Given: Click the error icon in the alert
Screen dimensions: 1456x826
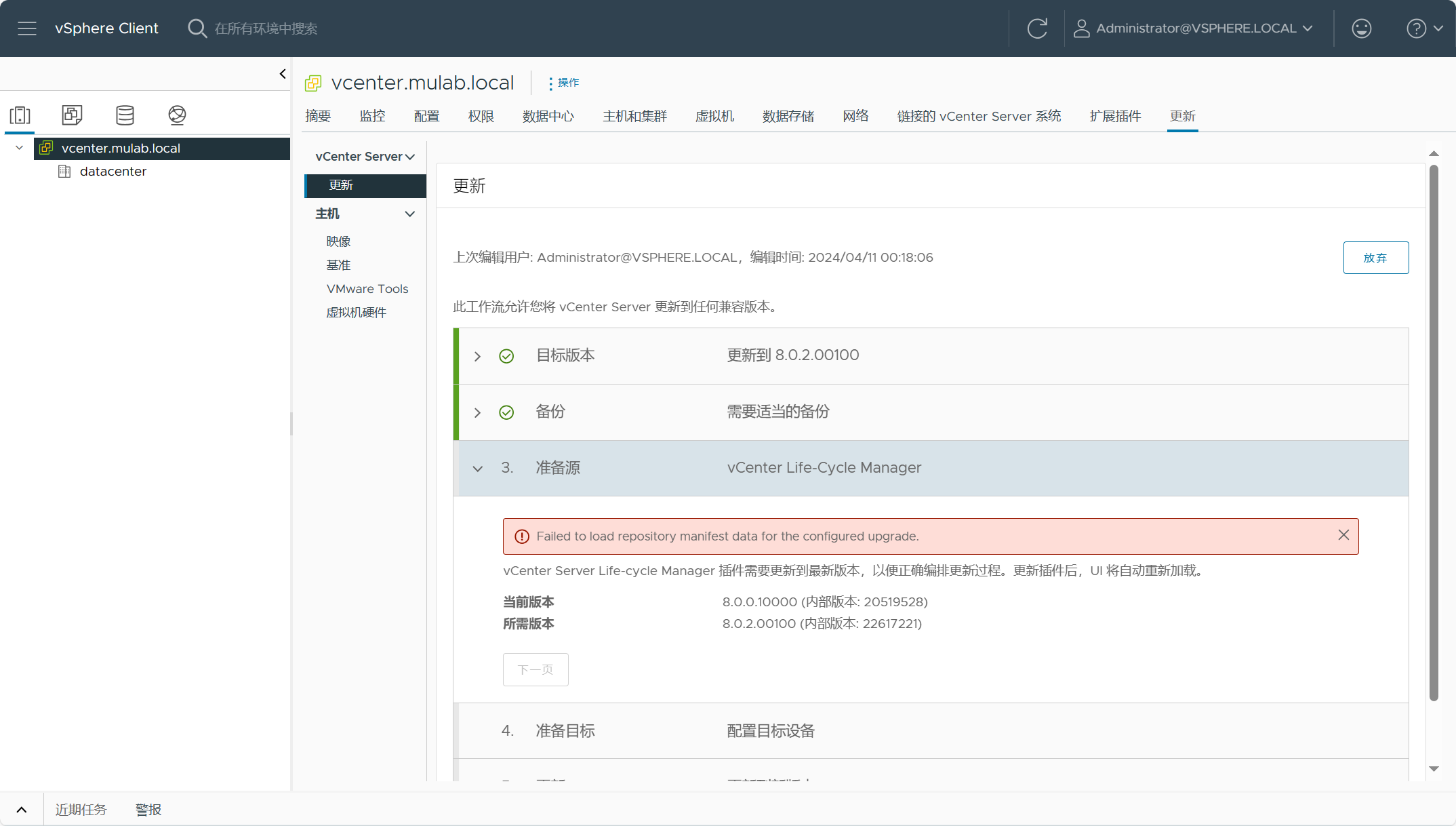Looking at the screenshot, I should 521,536.
